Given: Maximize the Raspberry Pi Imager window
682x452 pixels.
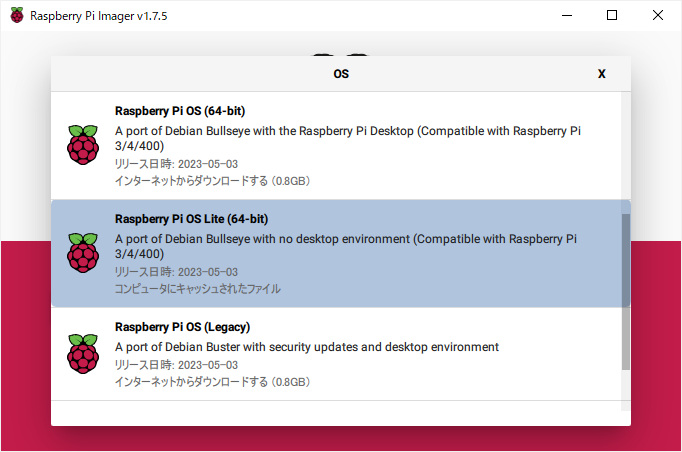Looking at the screenshot, I should (x=612, y=15).
